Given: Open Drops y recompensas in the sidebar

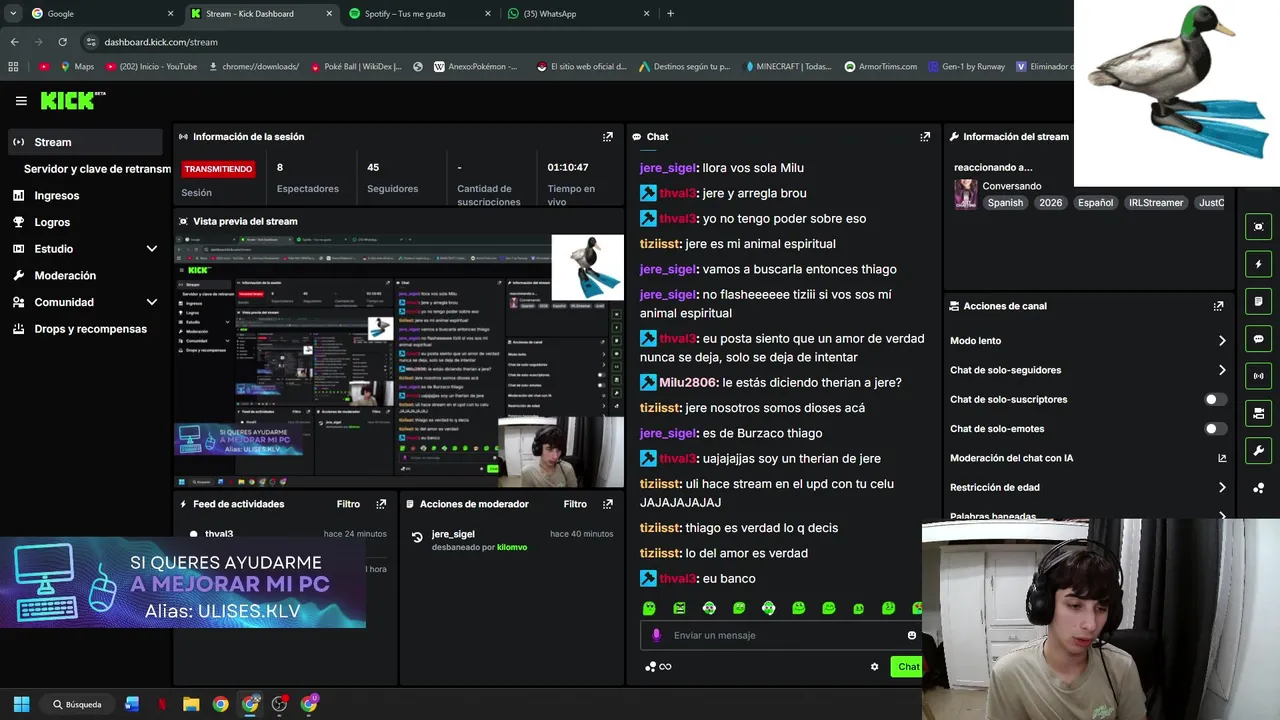Looking at the screenshot, I should [85, 329].
